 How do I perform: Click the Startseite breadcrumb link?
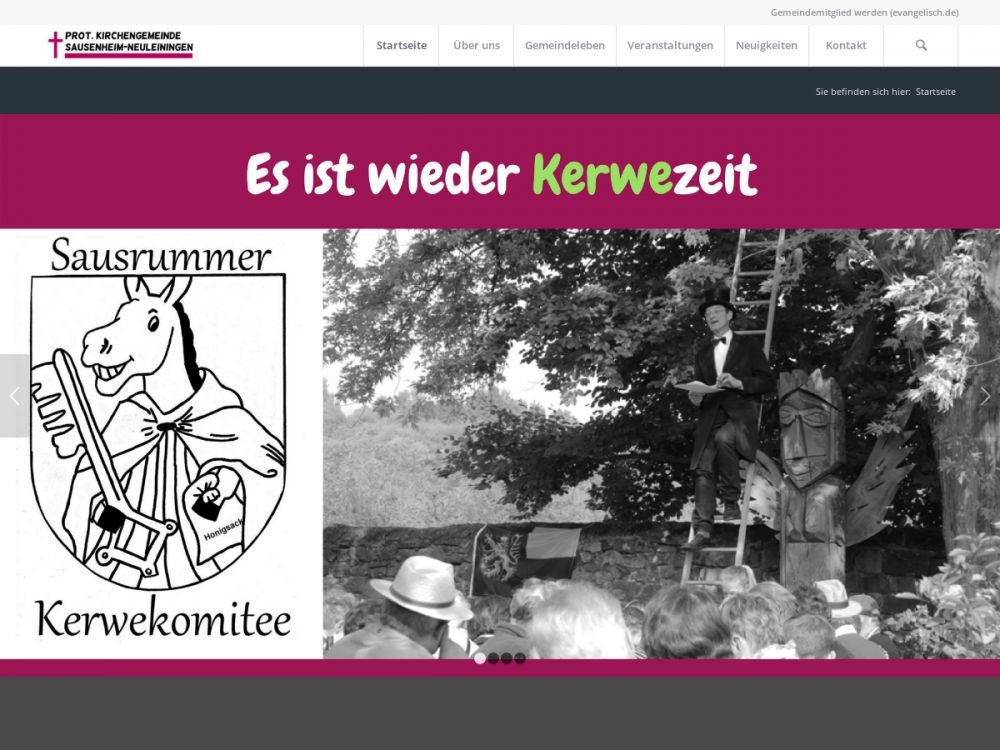[935, 92]
